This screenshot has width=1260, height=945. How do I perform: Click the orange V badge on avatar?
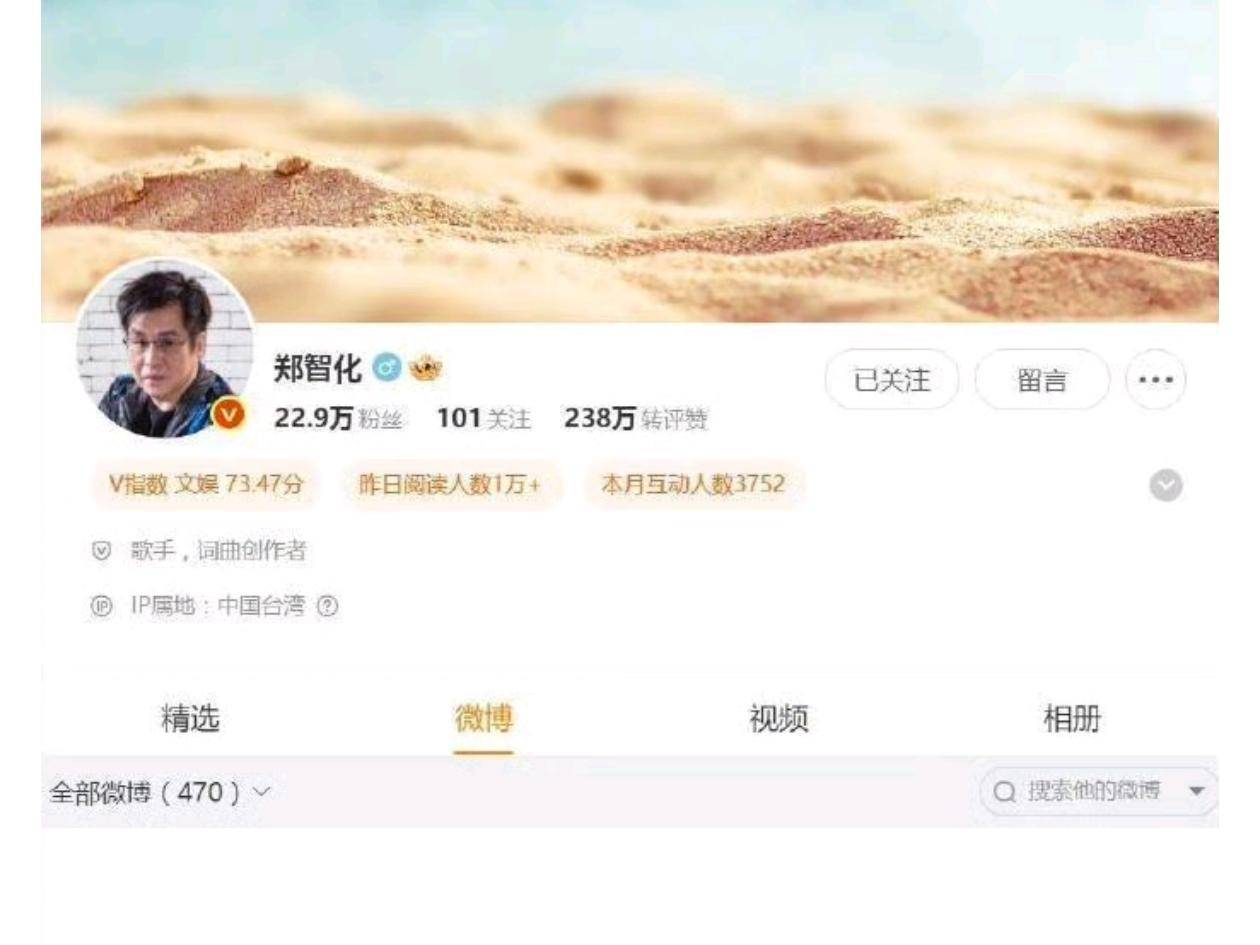[x=230, y=413]
